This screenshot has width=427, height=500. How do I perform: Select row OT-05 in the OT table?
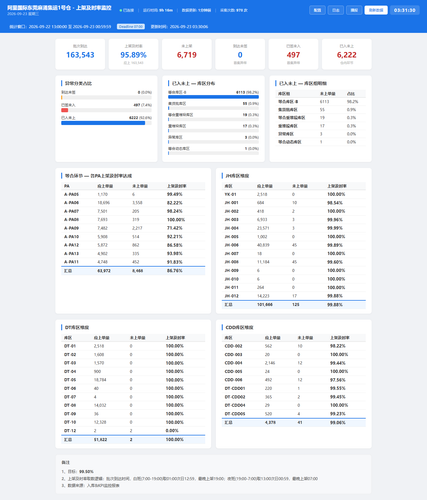point(133,380)
